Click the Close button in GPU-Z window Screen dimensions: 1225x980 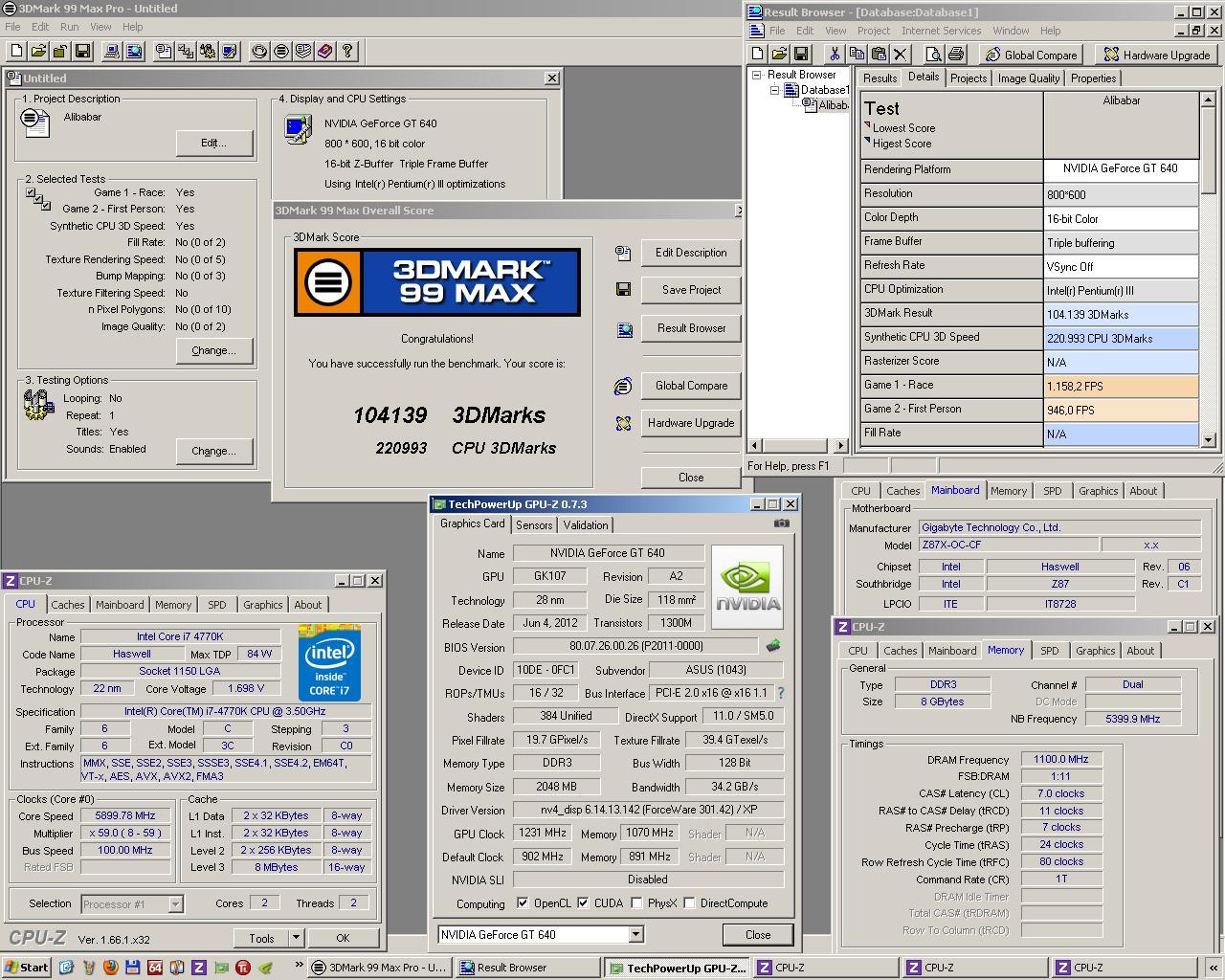point(758,935)
